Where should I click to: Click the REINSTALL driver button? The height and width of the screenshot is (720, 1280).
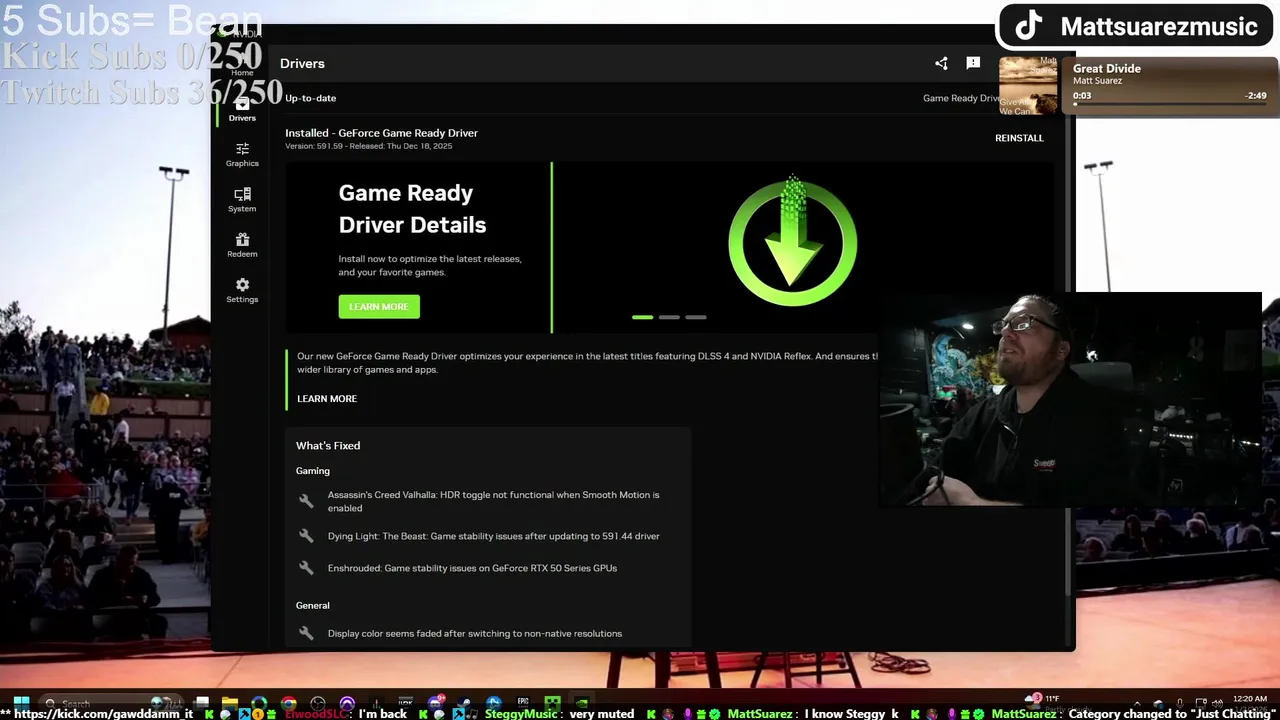pos(1019,138)
